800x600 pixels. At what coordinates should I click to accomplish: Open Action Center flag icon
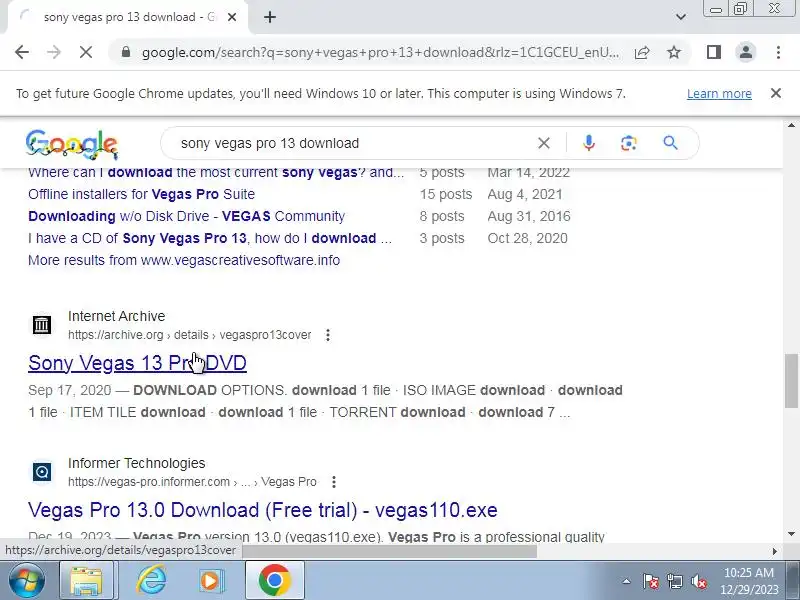pos(651,581)
